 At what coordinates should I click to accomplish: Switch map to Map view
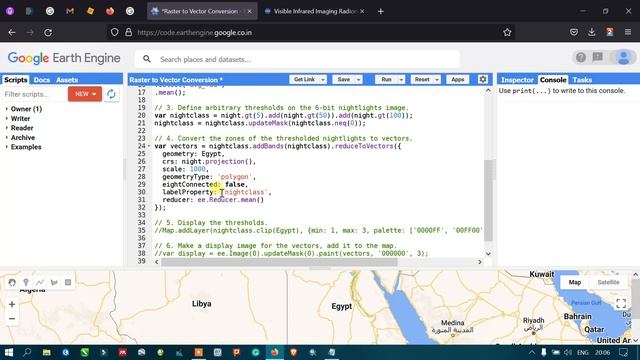[575, 282]
